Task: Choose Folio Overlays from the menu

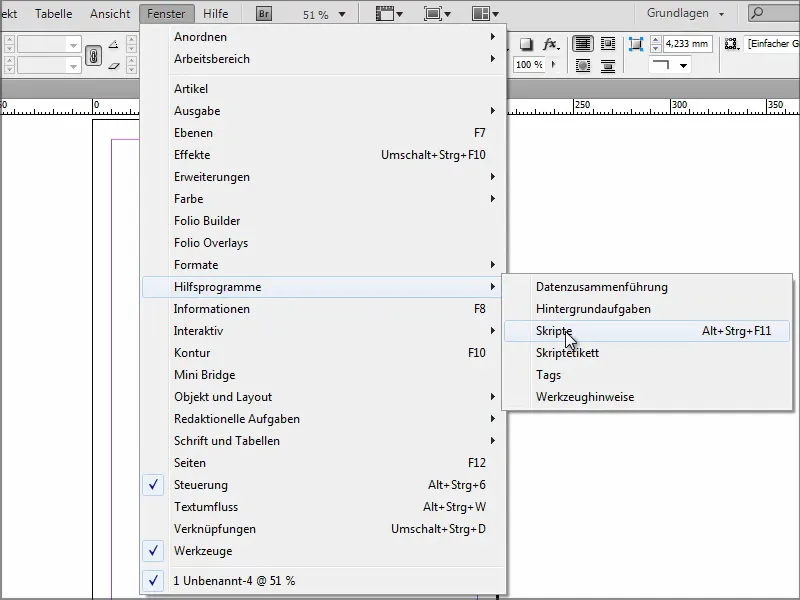Action: tap(323, 242)
